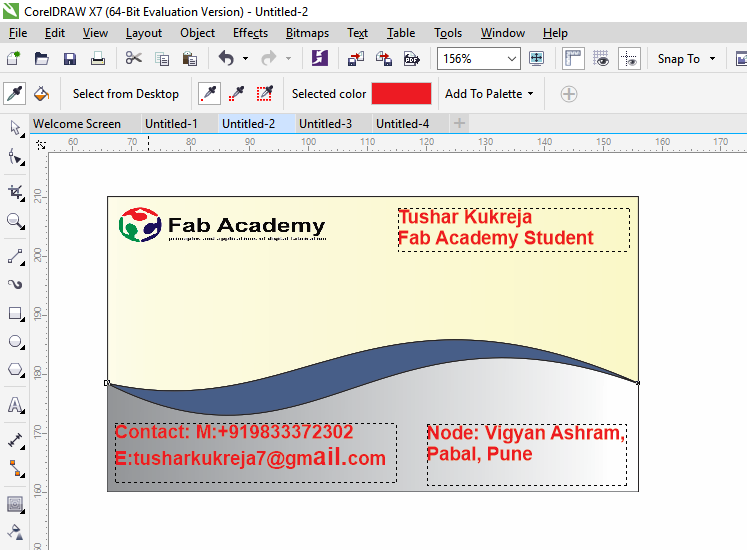The height and width of the screenshot is (550, 747).
Task: Click the New document icon
Action: click(13, 59)
